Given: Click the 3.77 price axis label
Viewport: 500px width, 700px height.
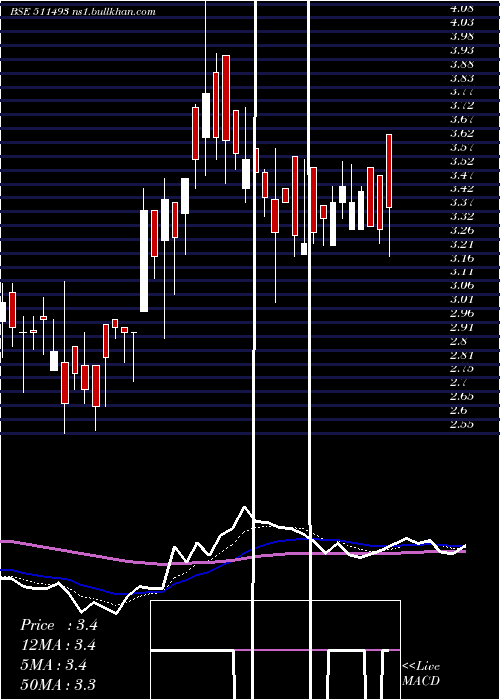Looking at the screenshot, I should tap(462, 92).
